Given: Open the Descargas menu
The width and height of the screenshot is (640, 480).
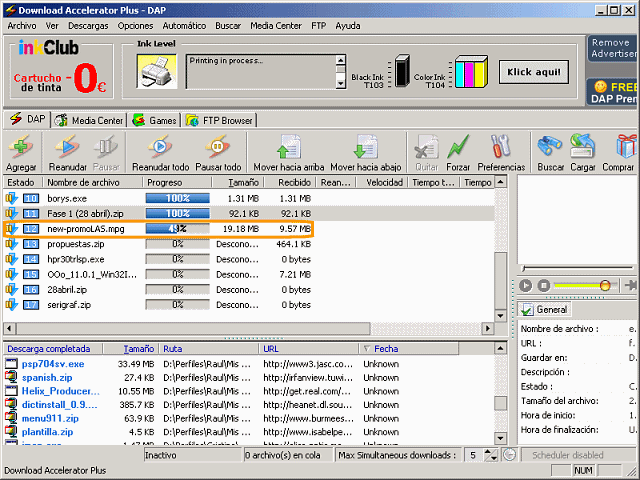Looking at the screenshot, I should [x=88, y=24].
